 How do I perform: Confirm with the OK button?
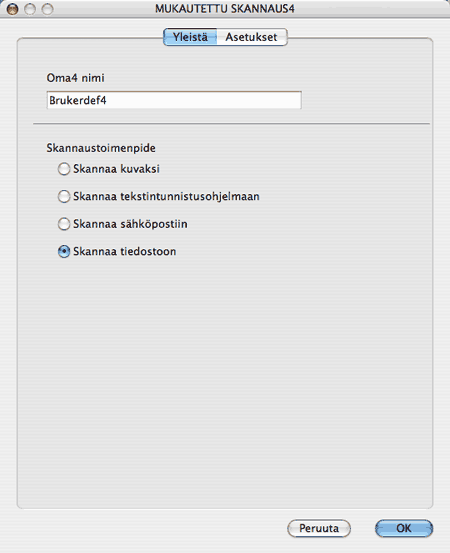pyautogui.click(x=404, y=528)
